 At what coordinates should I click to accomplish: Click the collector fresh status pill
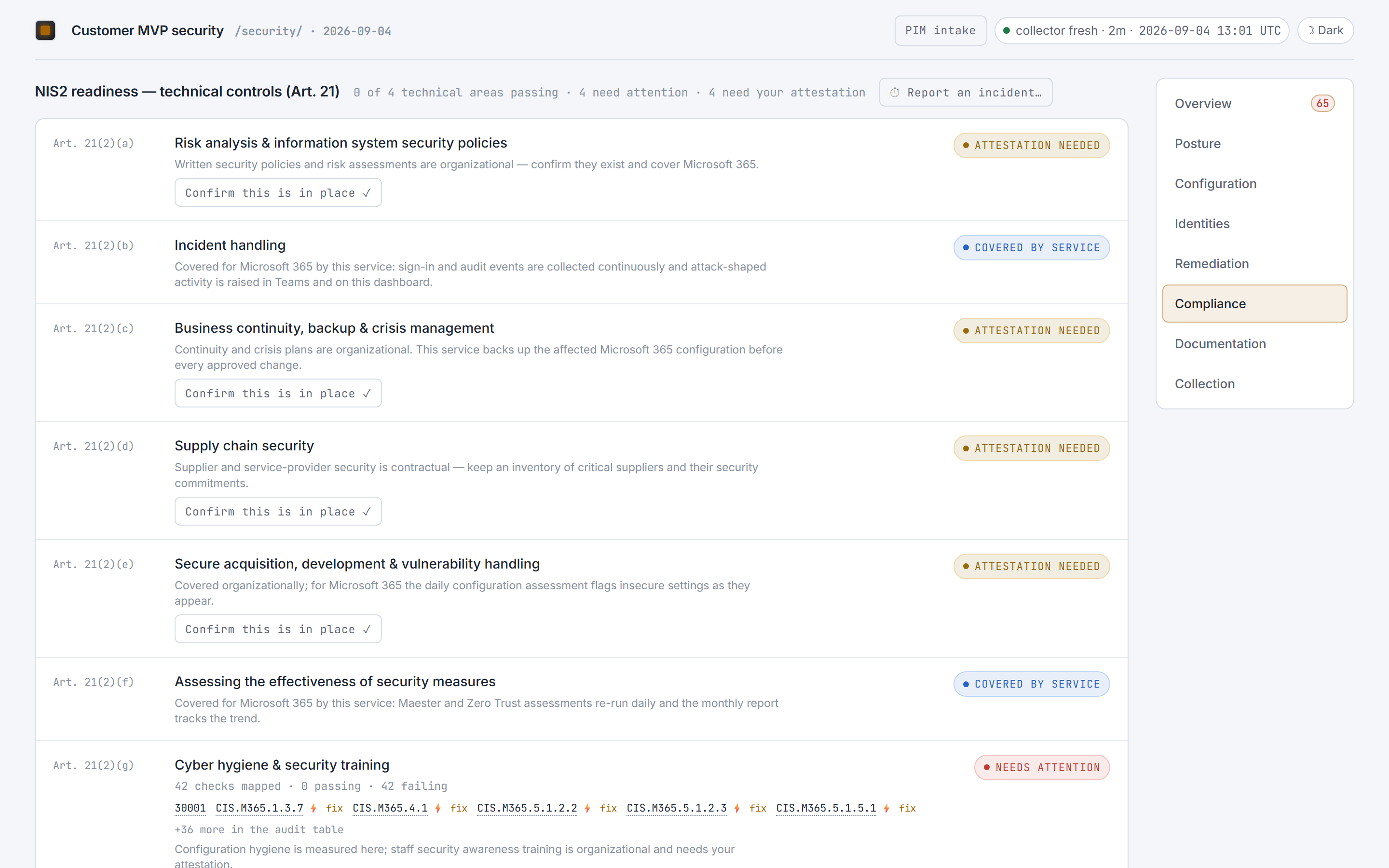(x=1142, y=30)
